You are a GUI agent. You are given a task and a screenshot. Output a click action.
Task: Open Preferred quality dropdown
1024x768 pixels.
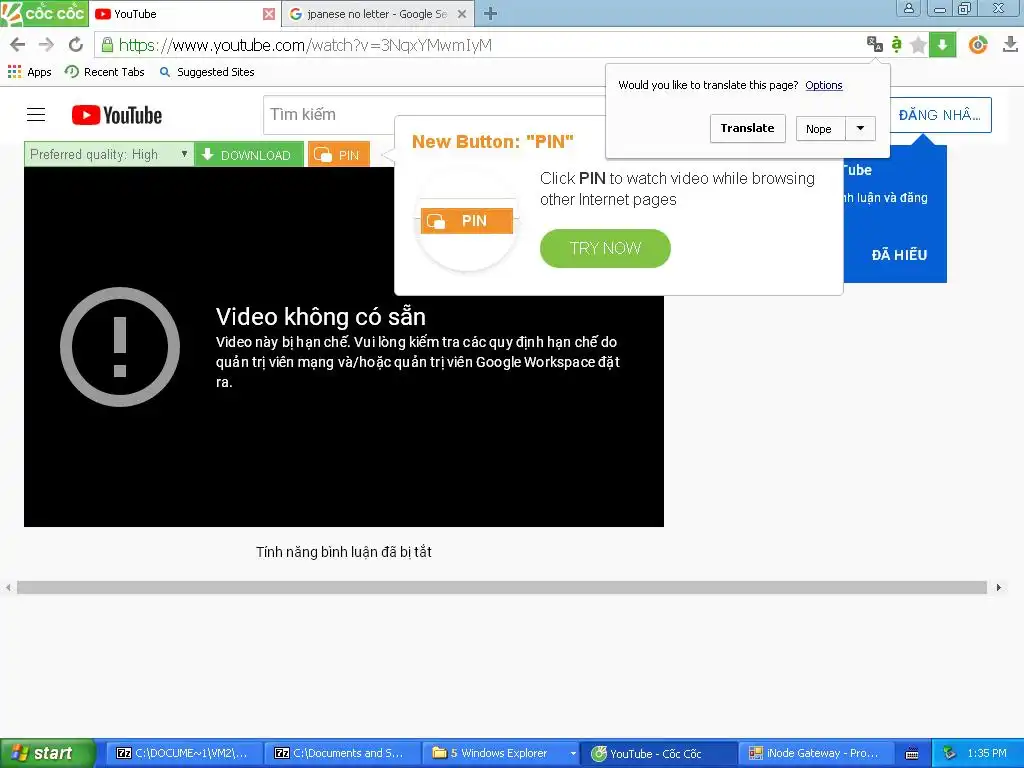click(109, 154)
